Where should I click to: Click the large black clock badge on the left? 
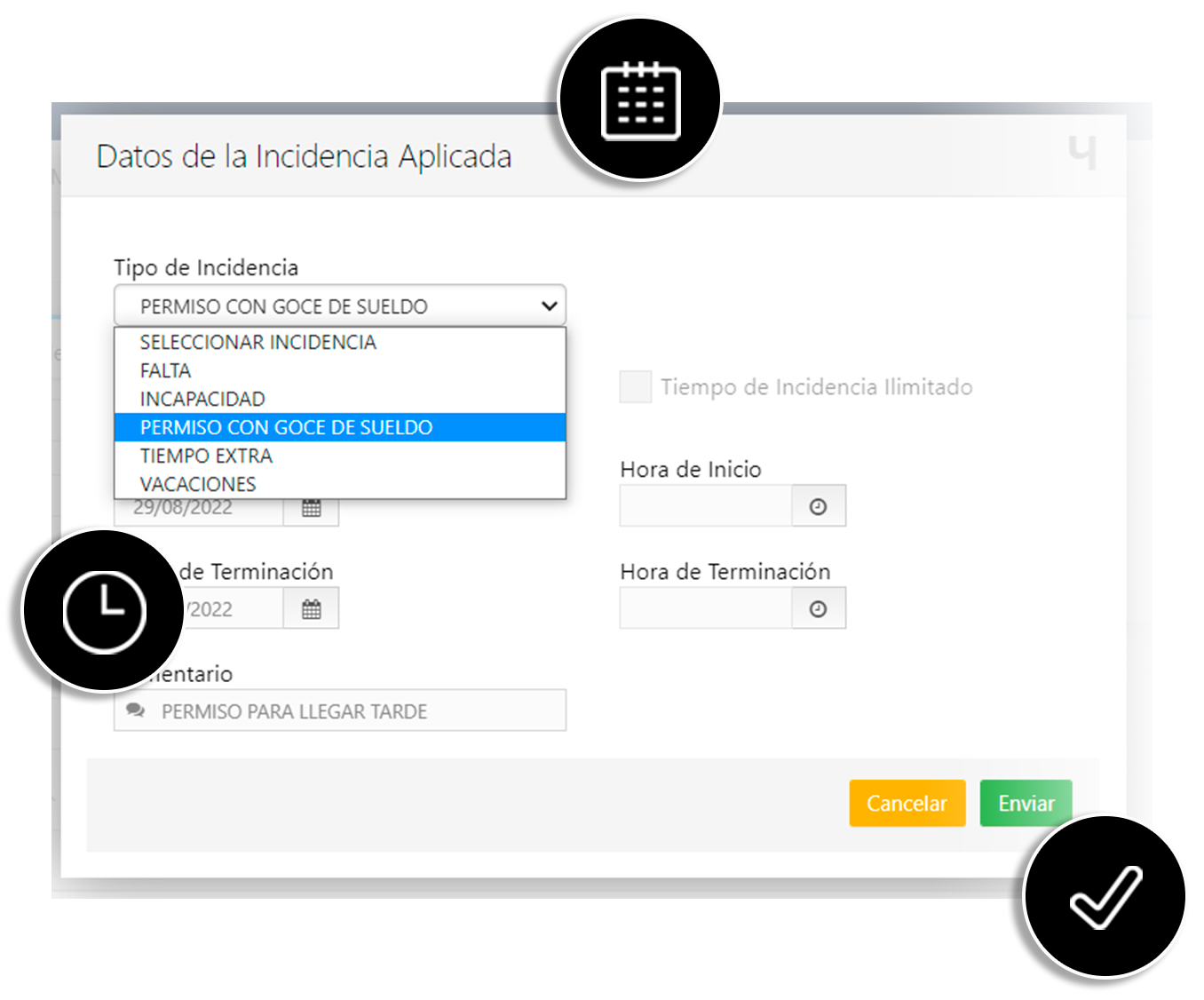101,609
